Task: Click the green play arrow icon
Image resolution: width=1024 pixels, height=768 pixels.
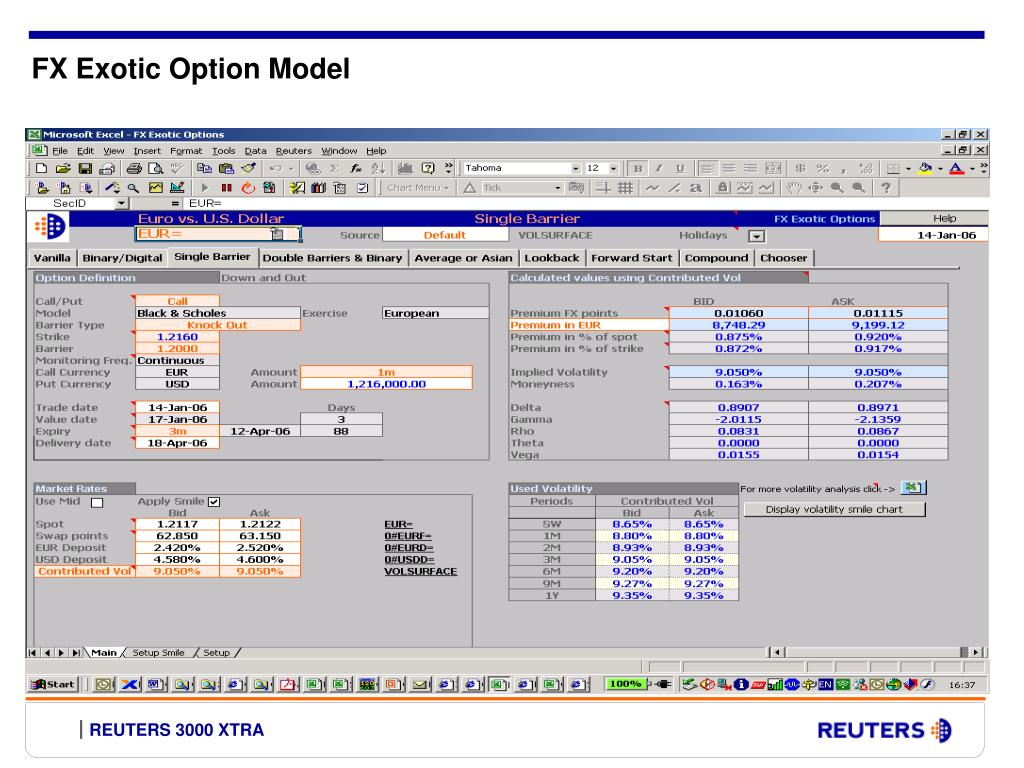Action: [x=204, y=188]
